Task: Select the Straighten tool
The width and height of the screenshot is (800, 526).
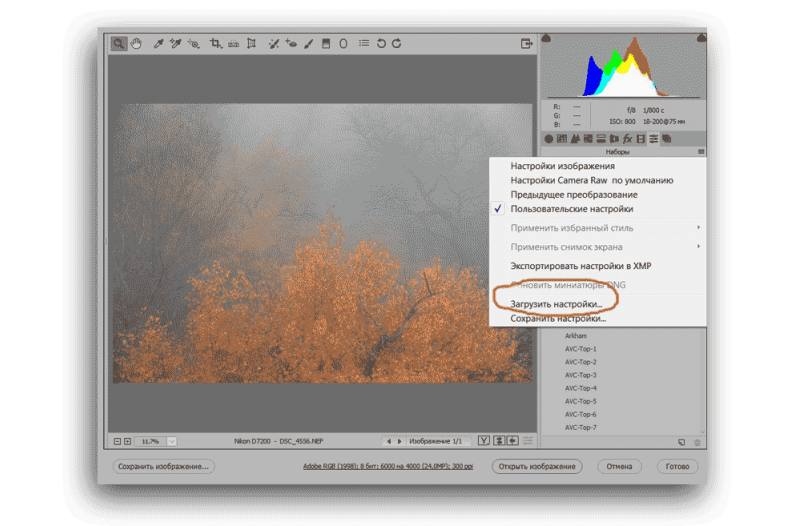Action: [x=233, y=44]
